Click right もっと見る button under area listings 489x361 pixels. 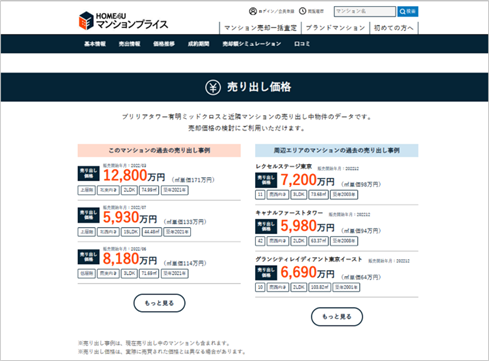coord(337,317)
